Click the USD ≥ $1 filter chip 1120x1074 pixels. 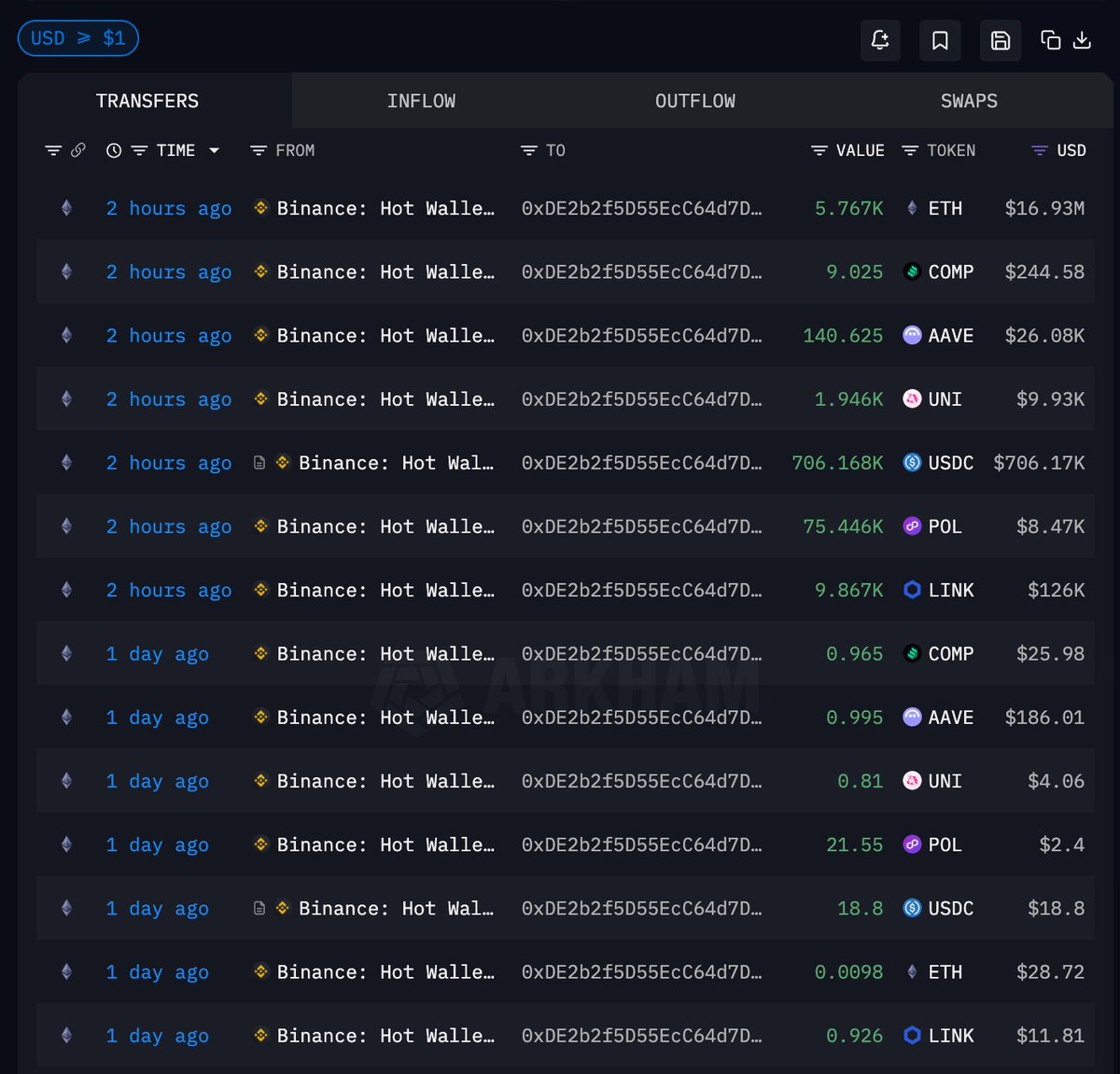tap(78, 38)
